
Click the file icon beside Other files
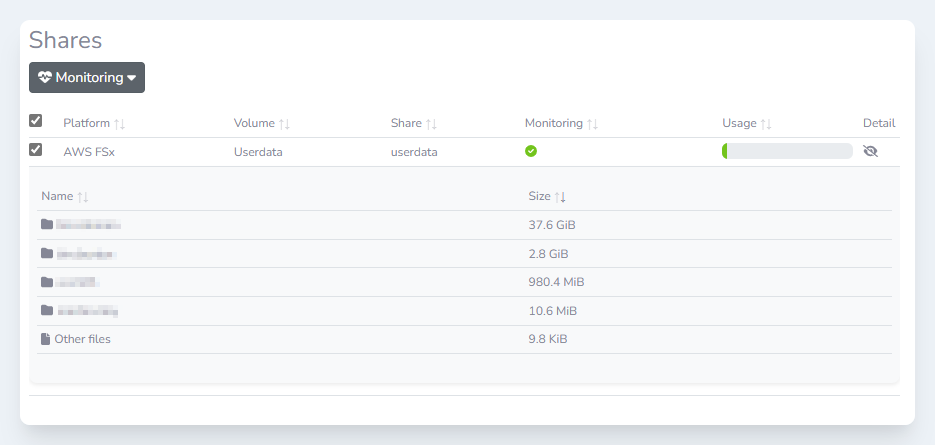point(46,339)
